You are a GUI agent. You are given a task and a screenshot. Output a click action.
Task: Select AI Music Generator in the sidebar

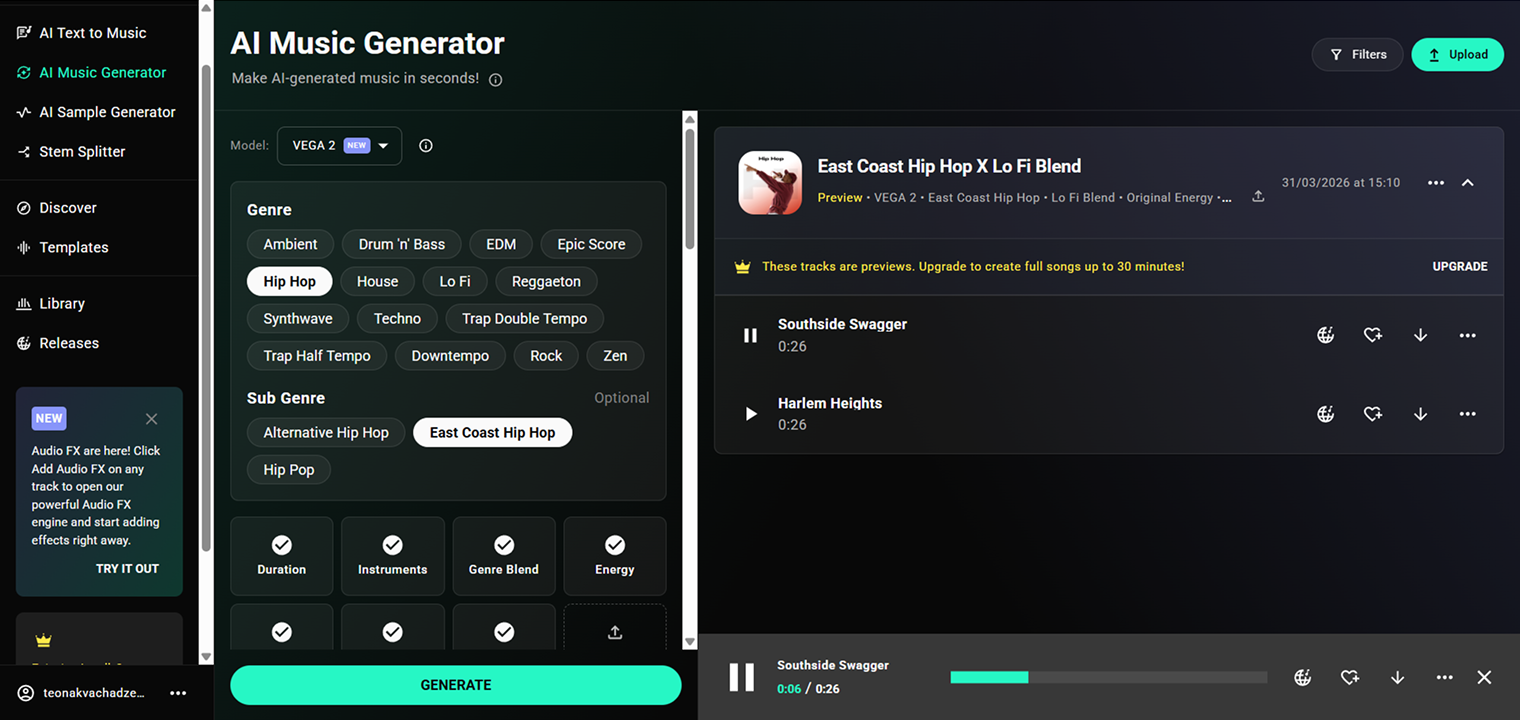pos(92,73)
